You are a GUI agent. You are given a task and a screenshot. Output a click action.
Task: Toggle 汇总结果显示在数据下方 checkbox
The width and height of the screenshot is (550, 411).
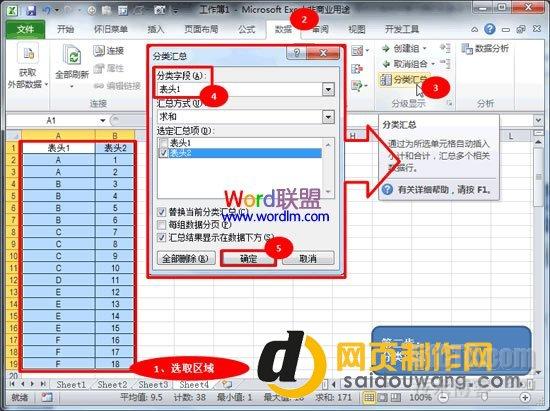[161, 237]
